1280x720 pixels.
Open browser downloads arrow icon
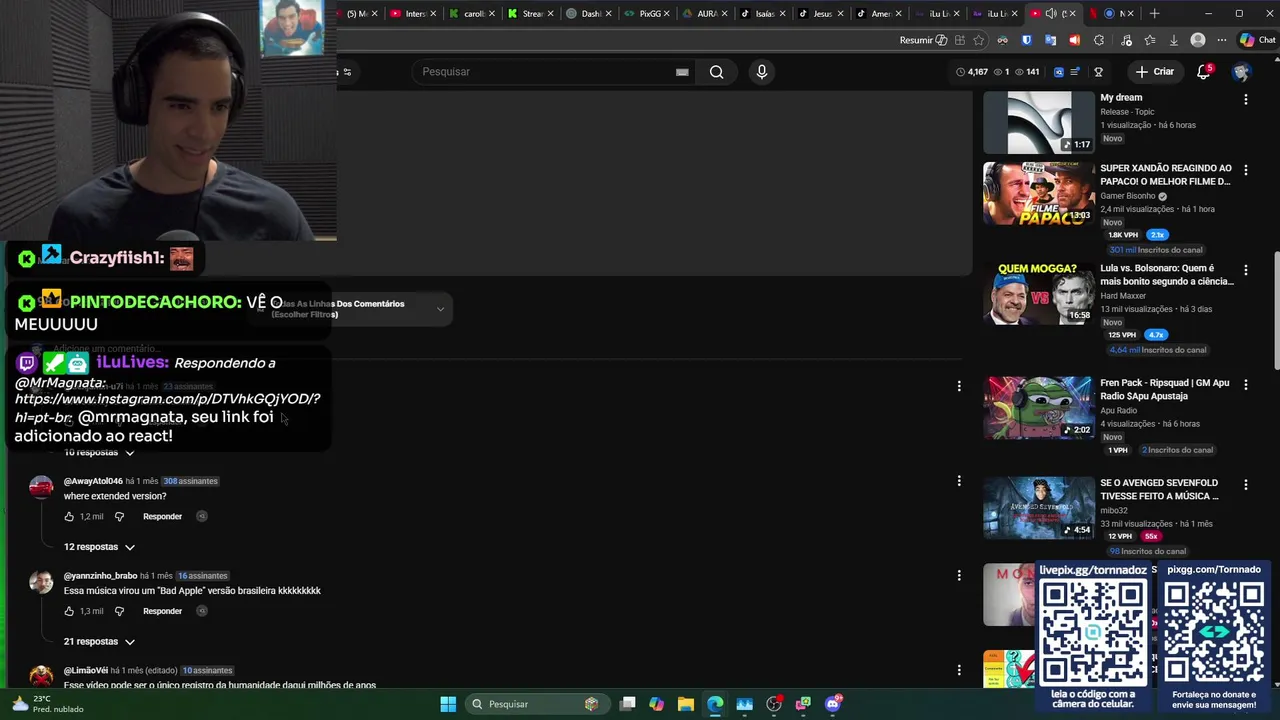(1173, 40)
